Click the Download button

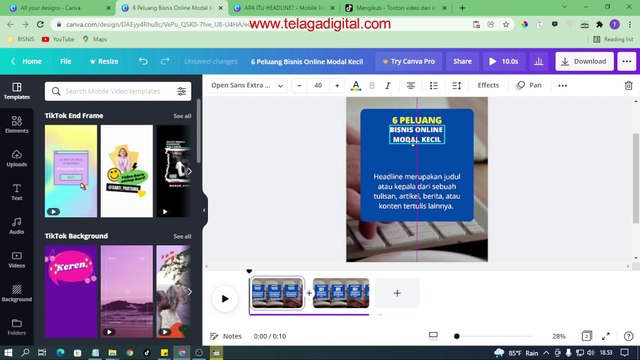click(x=584, y=61)
